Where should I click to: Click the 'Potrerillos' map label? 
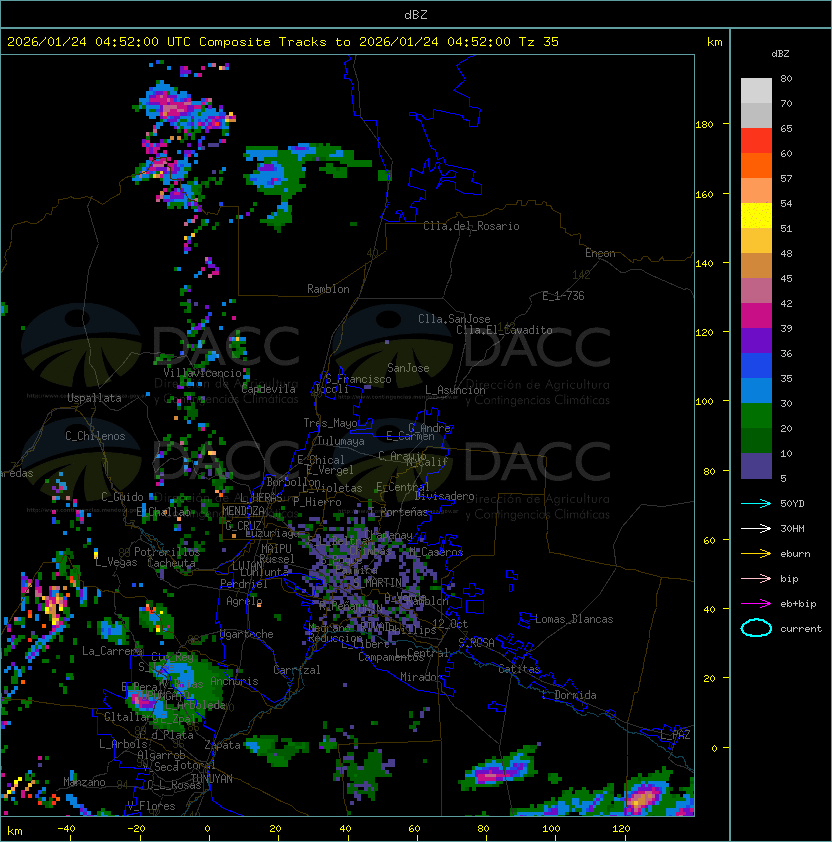167,552
